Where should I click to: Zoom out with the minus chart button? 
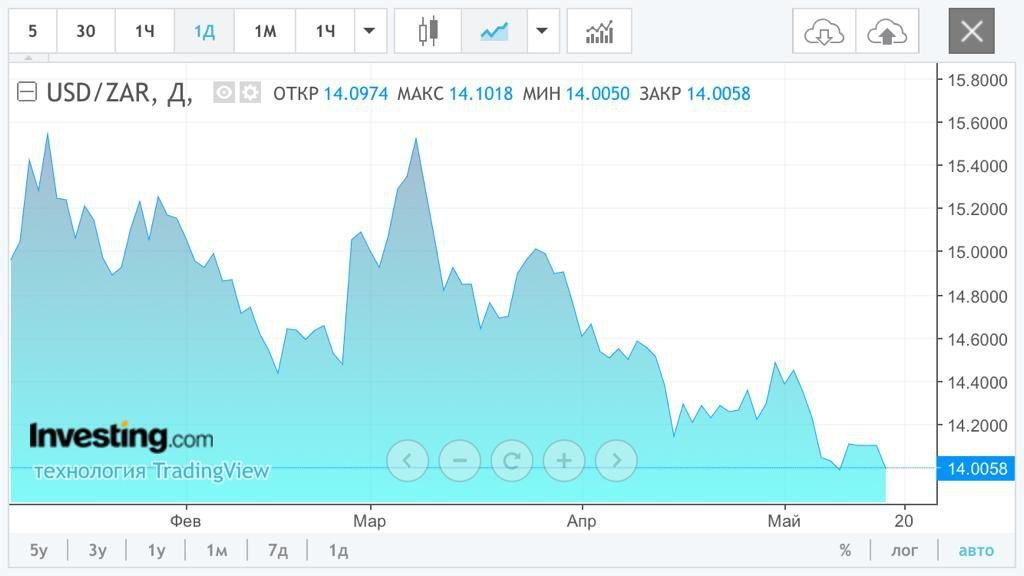tap(460, 460)
